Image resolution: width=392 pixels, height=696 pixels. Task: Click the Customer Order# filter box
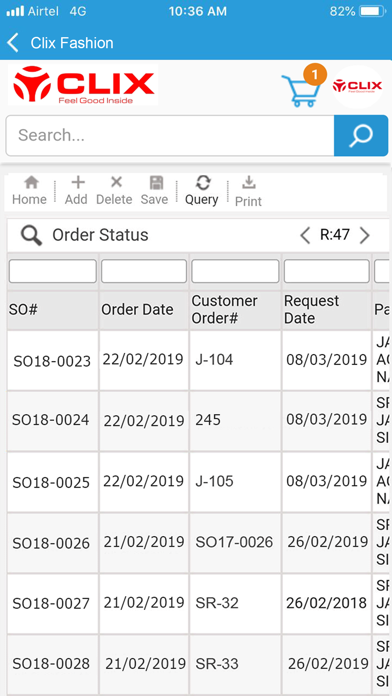(x=235, y=271)
